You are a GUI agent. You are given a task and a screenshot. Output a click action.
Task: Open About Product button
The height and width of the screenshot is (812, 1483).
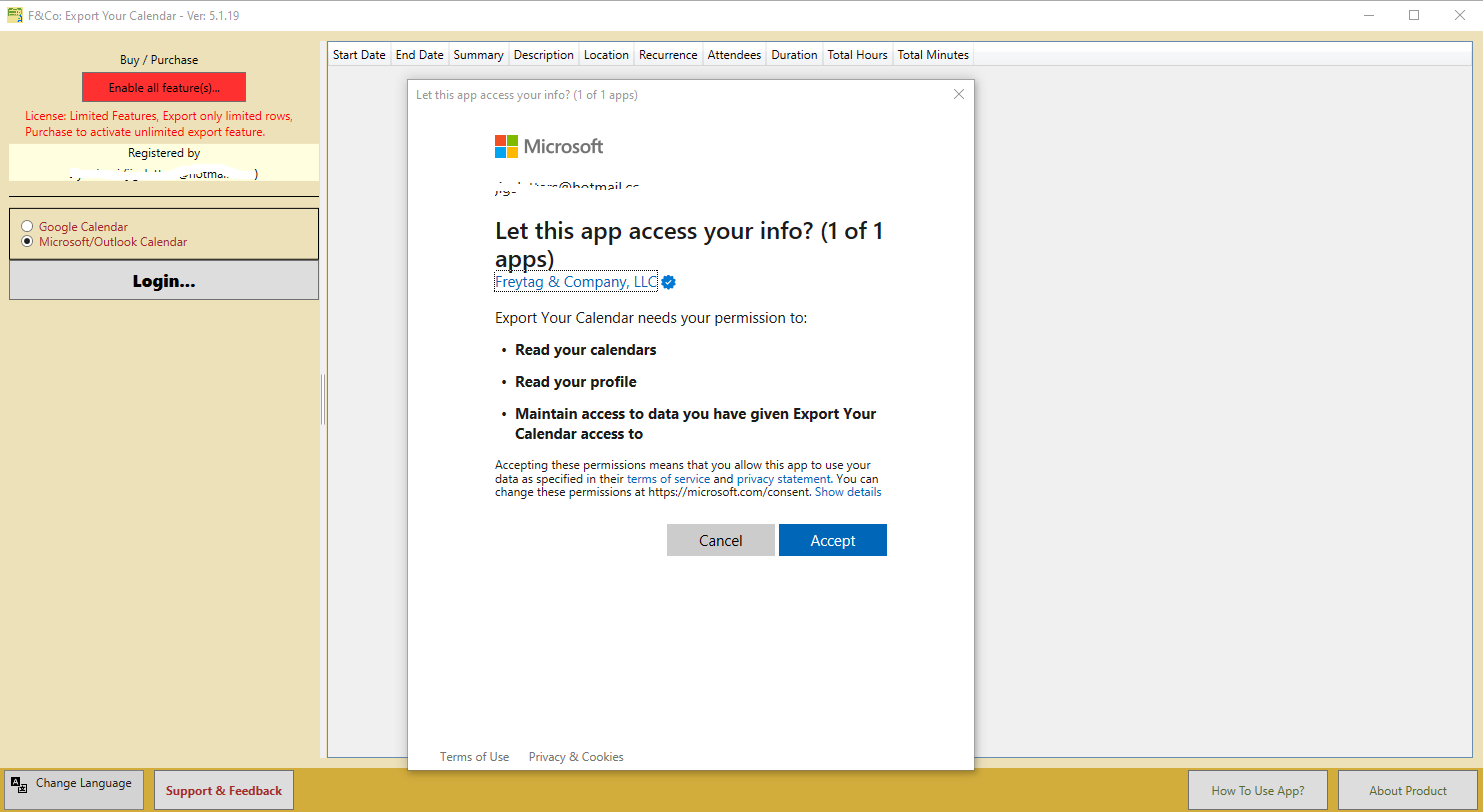(x=1408, y=790)
